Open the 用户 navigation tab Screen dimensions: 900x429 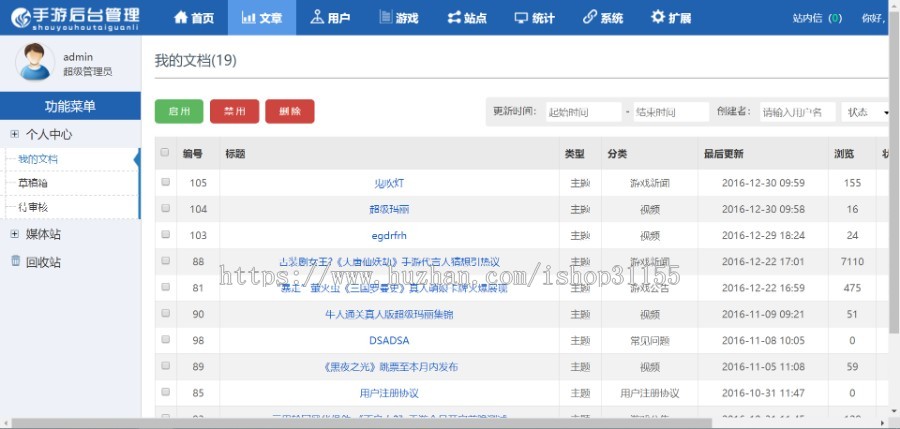(x=330, y=17)
